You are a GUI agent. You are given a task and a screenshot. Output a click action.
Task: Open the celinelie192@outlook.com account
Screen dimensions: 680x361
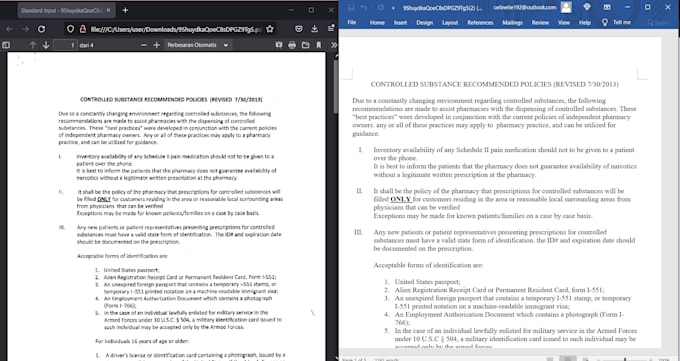tap(524, 7)
